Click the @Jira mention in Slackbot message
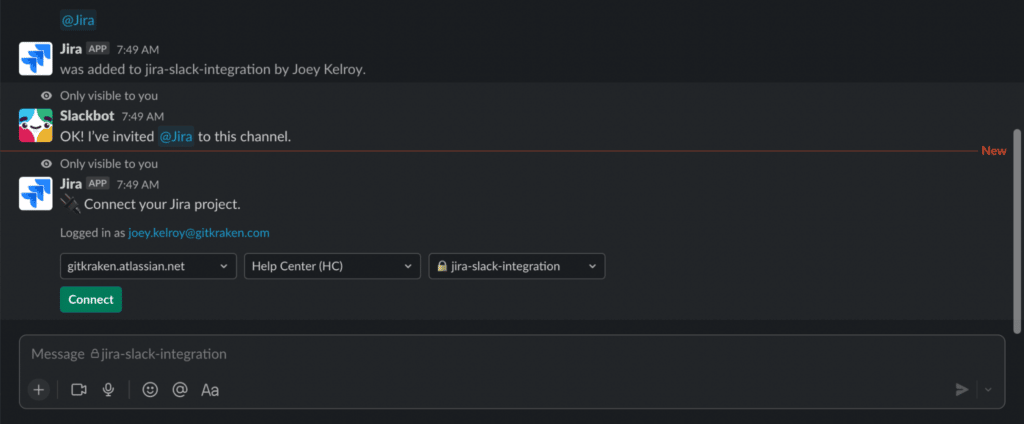Screen dimensions: 1024x424 click(x=176, y=137)
